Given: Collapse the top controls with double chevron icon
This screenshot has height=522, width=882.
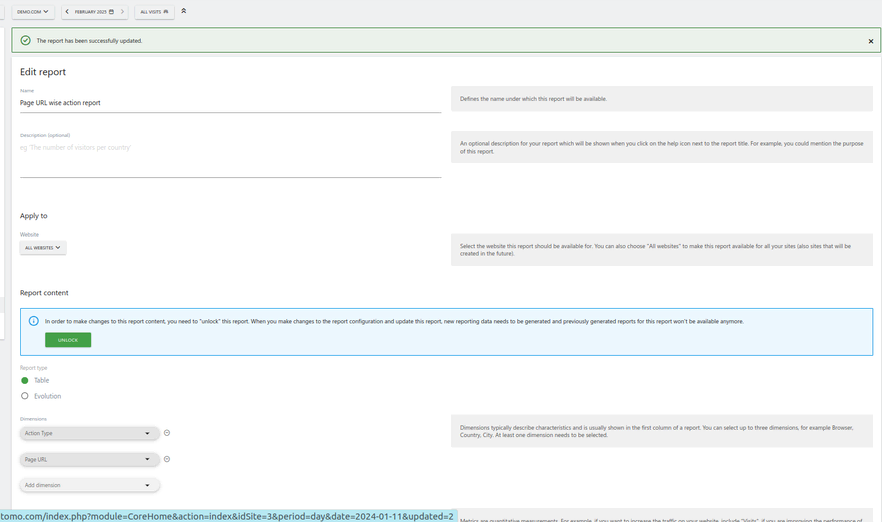Looking at the screenshot, I should 184,11.
